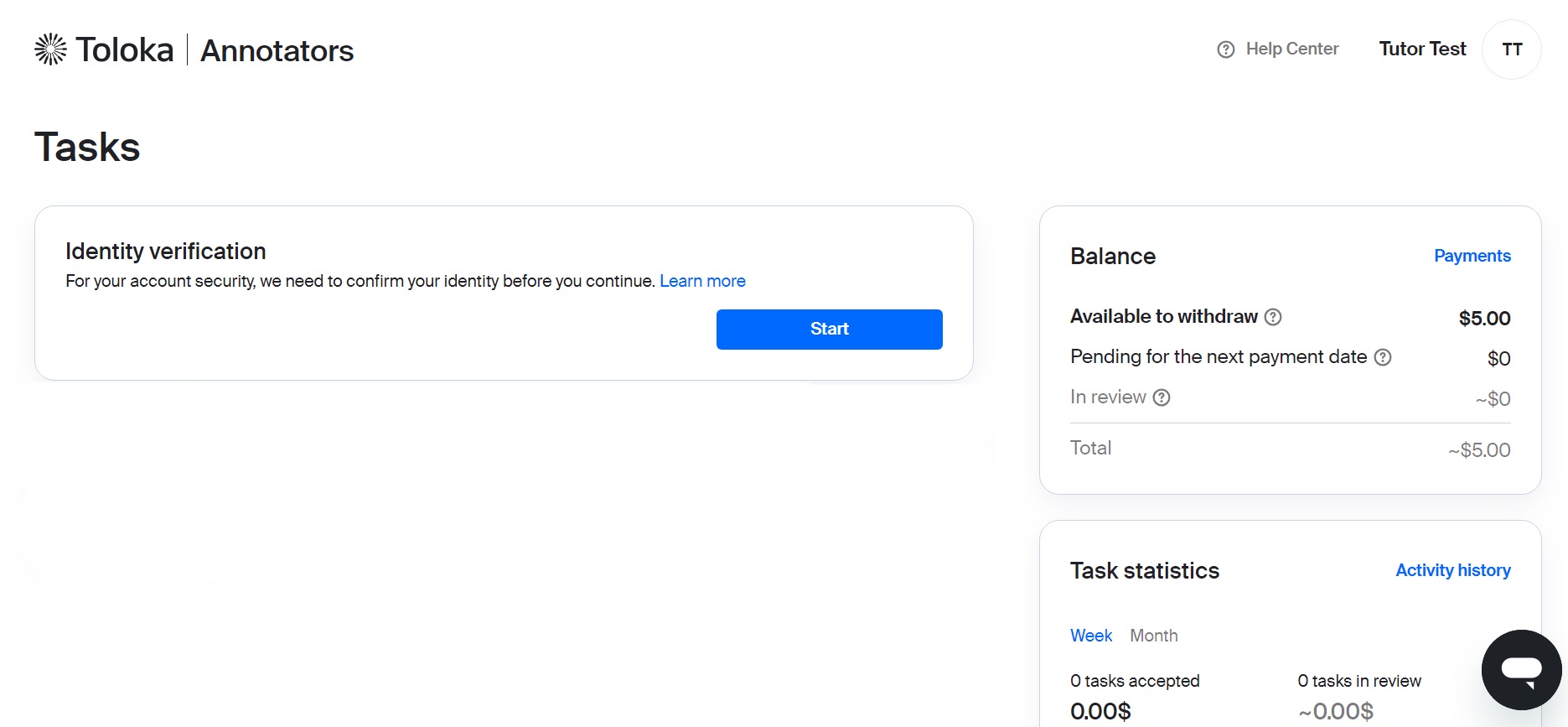Open the TT user avatar
This screenshot has width=1568, height=727.
[x=1512, y=49]
